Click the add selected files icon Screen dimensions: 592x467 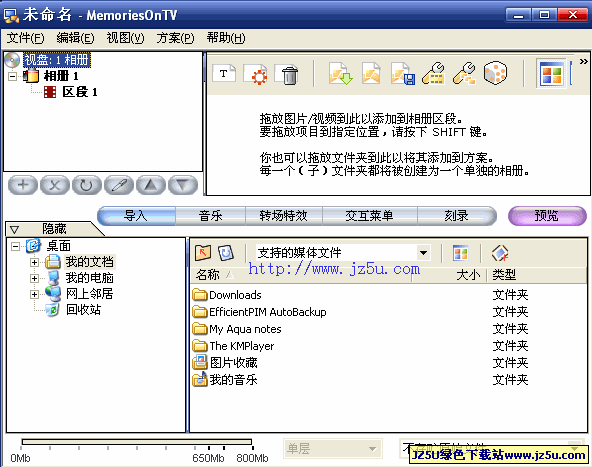coord(500,253)
